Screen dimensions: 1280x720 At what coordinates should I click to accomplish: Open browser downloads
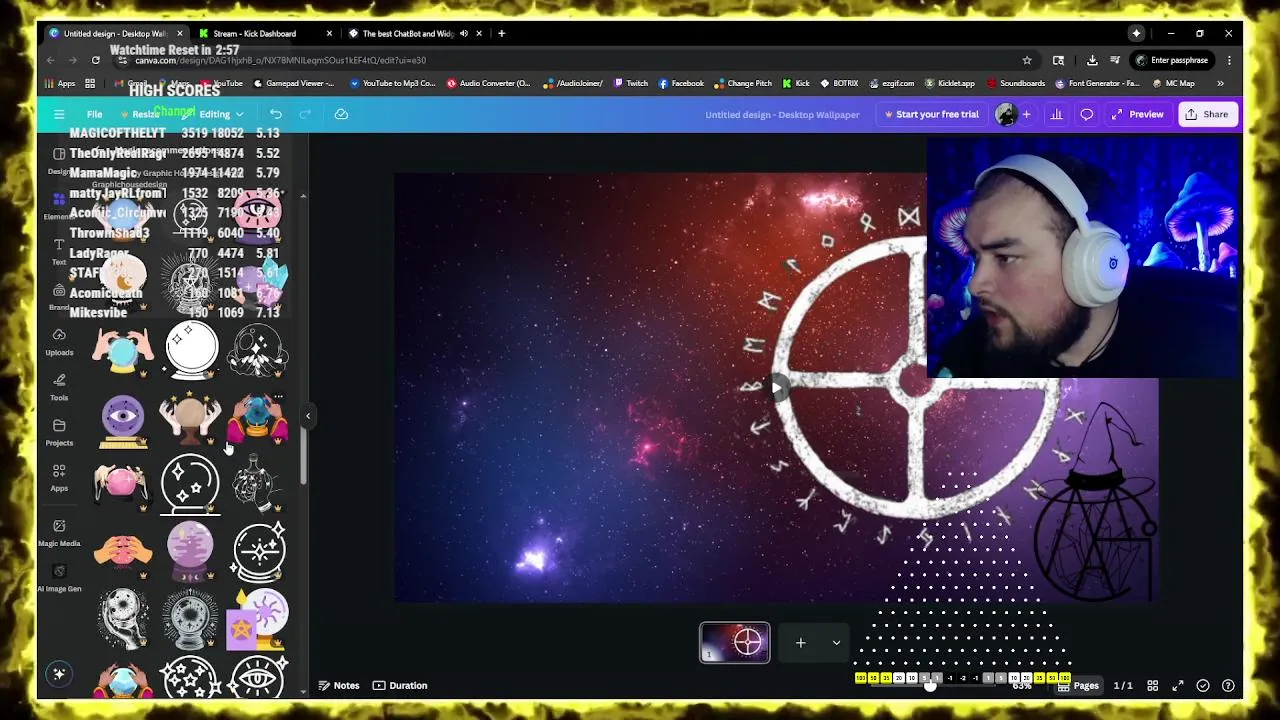[1092, 60]
